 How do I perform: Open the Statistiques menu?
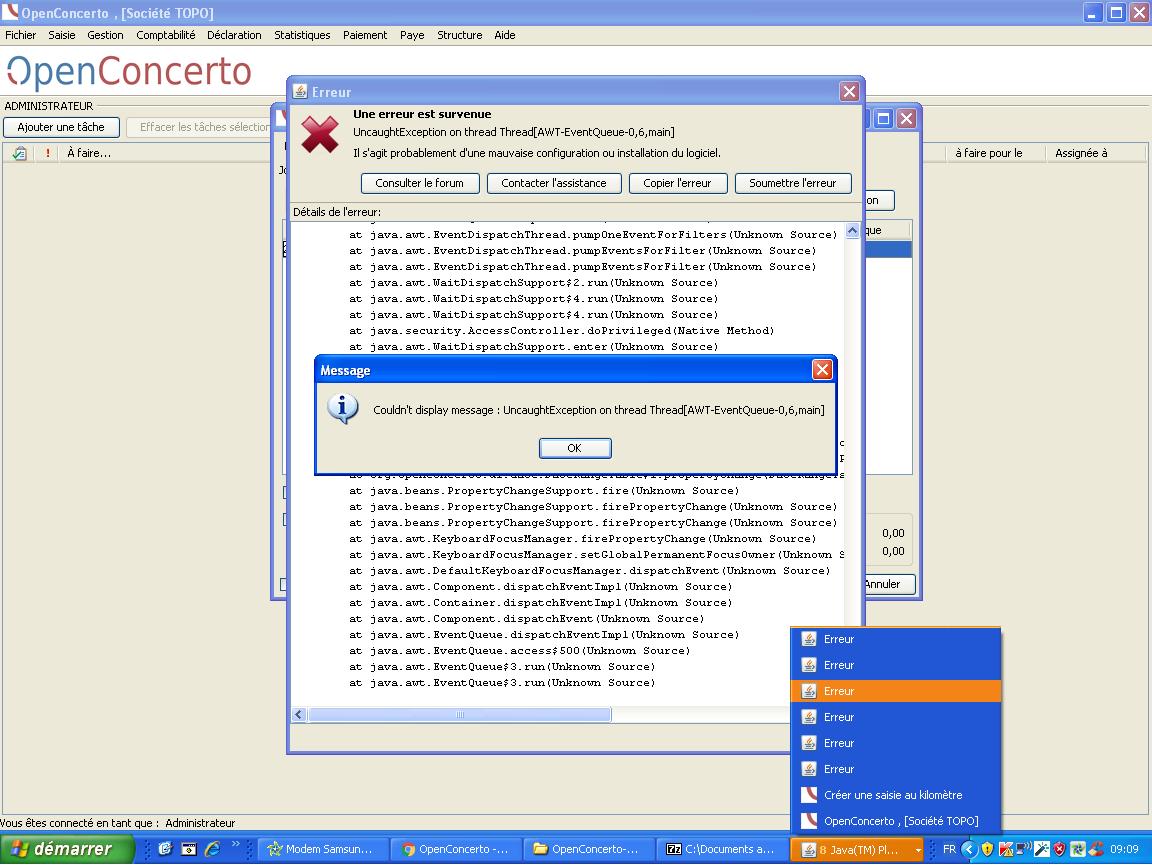[x=302, y=35]
